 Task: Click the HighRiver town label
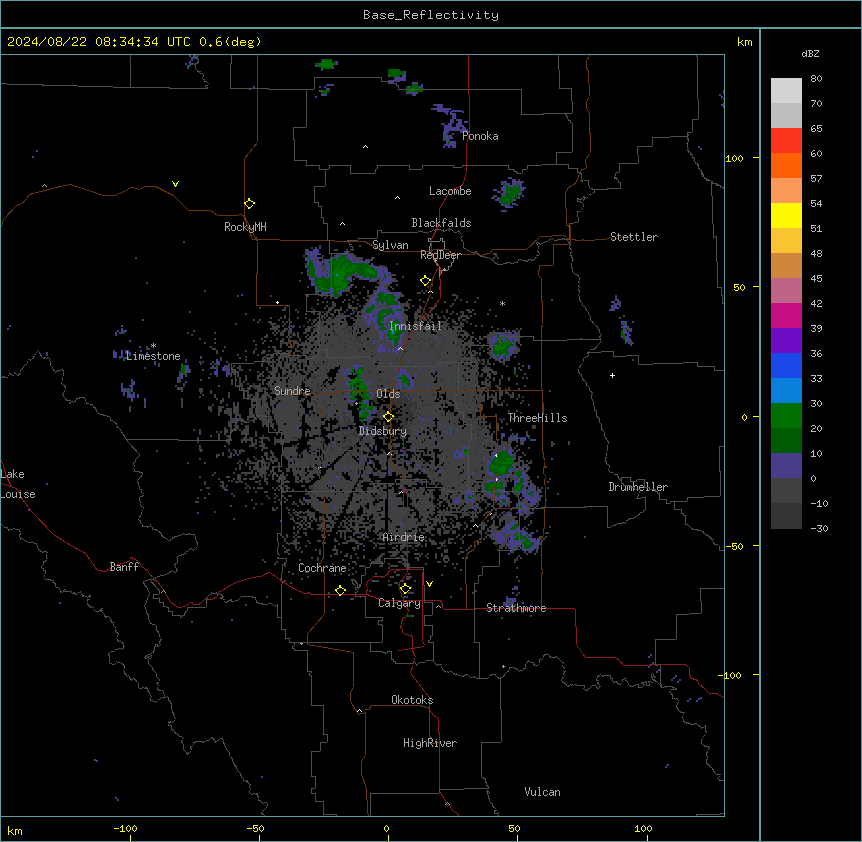(430, 743)
